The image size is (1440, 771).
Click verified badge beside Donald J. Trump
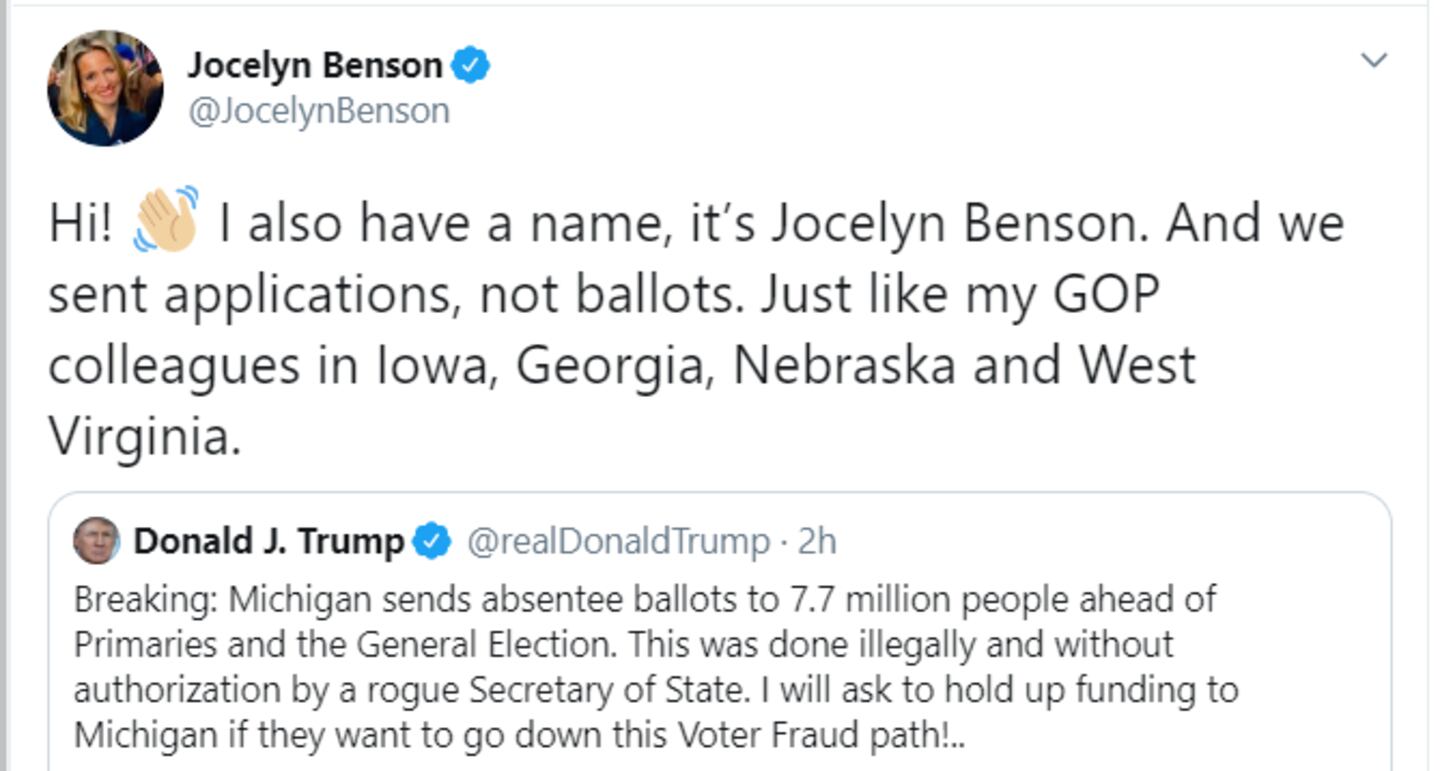432,541
